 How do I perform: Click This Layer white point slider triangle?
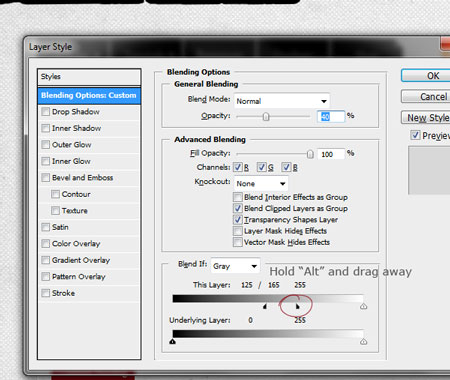pos(364,306)
